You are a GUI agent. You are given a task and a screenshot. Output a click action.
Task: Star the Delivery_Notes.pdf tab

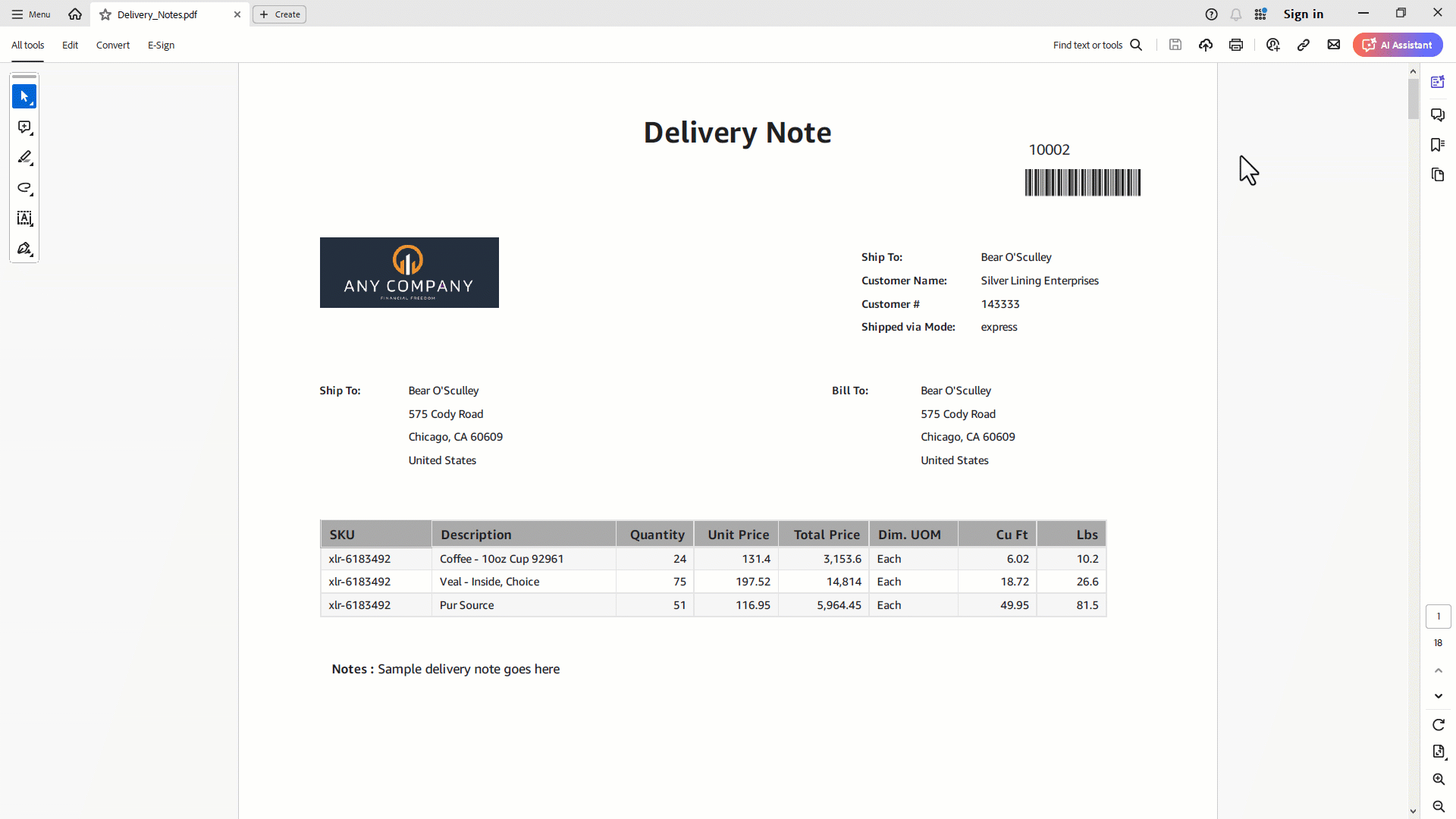click(105, 14)
